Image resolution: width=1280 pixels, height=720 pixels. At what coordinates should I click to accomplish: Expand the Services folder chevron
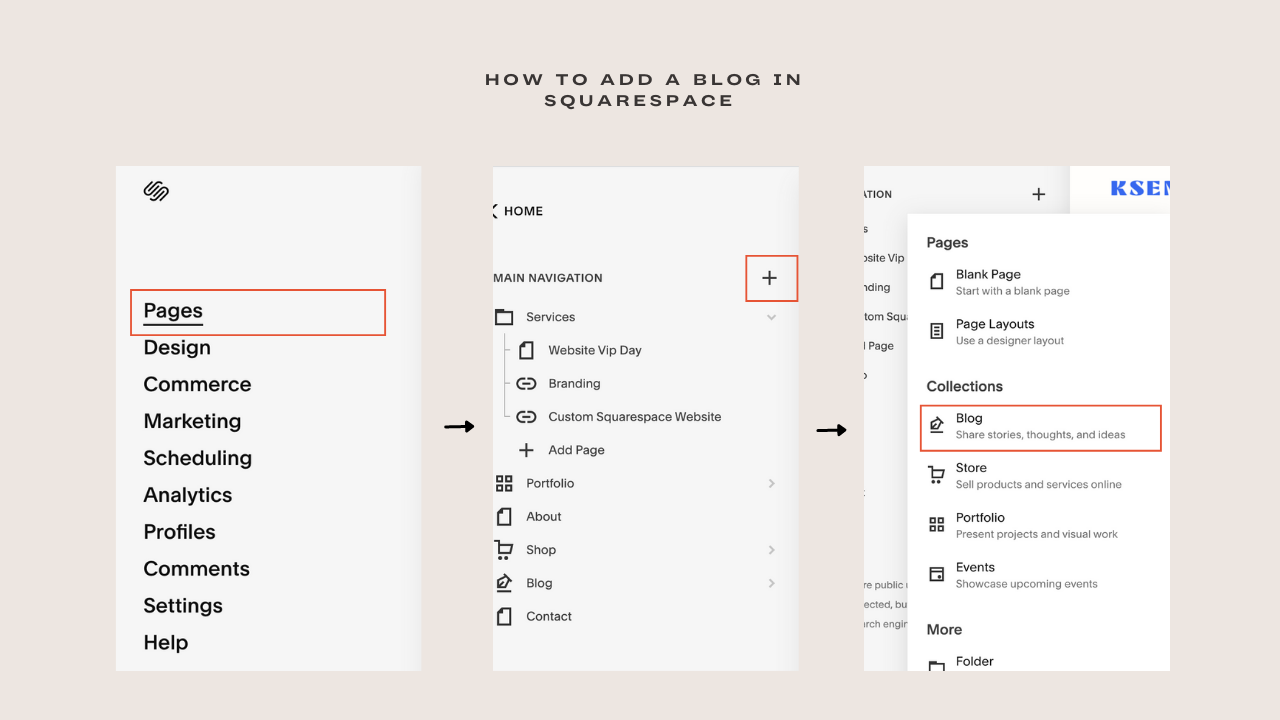tap(770, 316)
